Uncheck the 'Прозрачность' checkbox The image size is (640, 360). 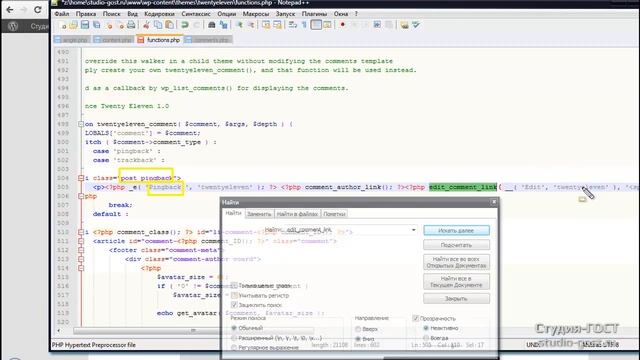click(x=416, y=318)
